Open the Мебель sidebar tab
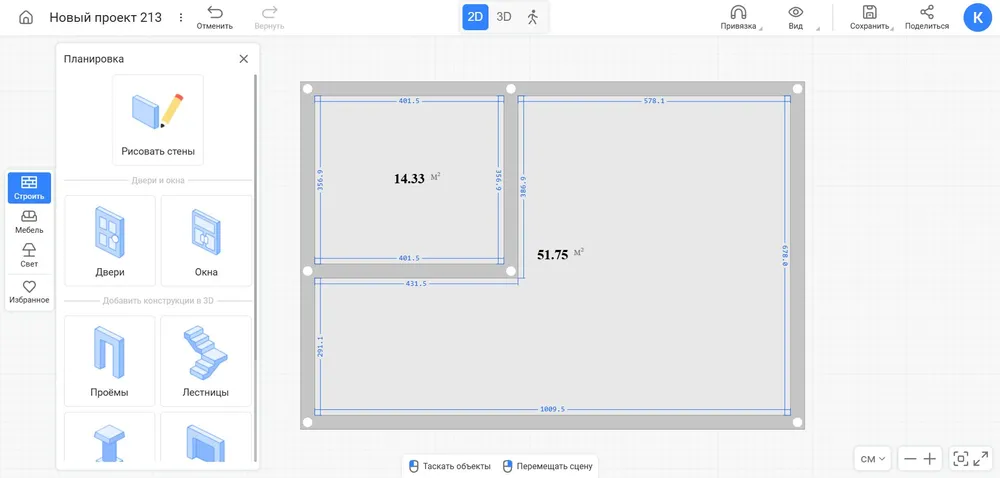The image size is (1000, 478). coord(29,221)
